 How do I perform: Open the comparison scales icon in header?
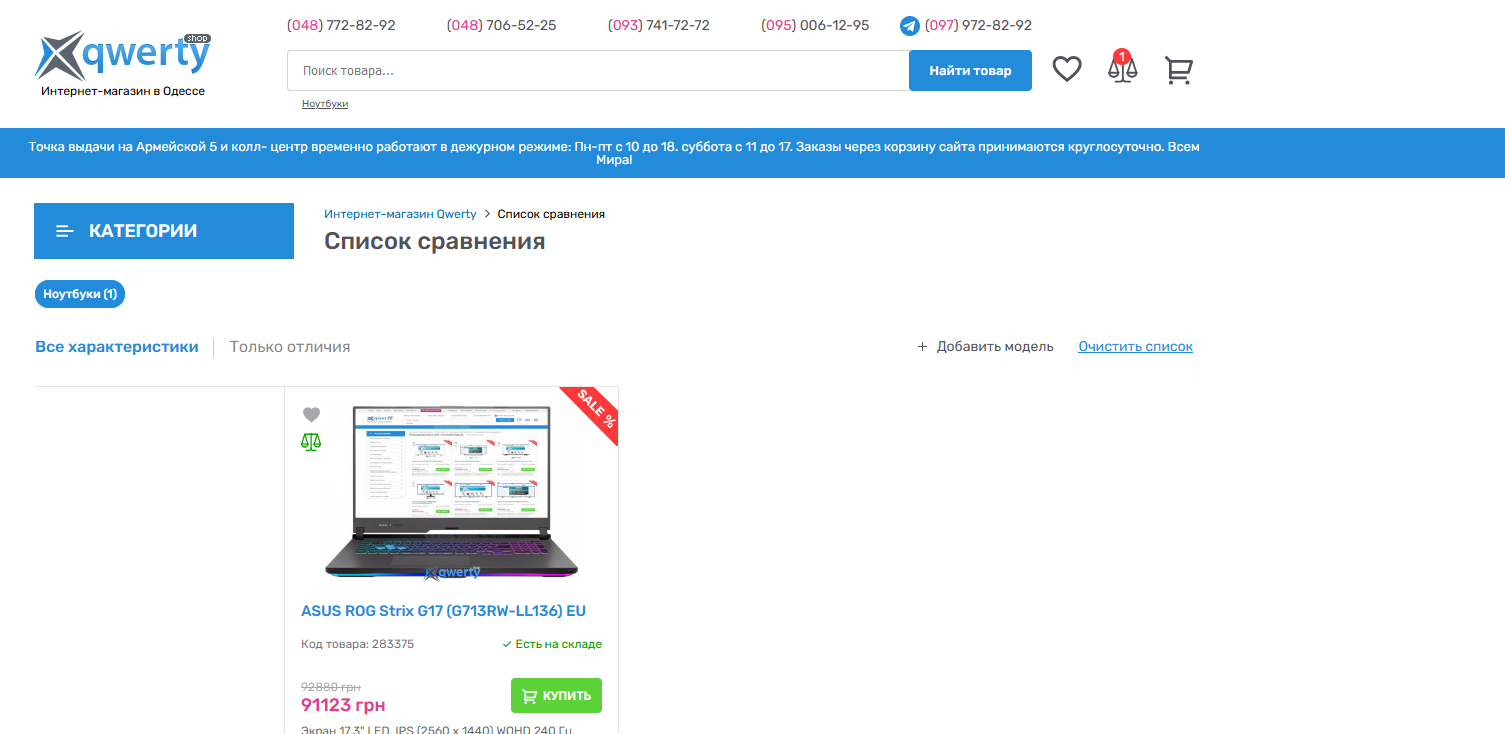click(1123, 69)
